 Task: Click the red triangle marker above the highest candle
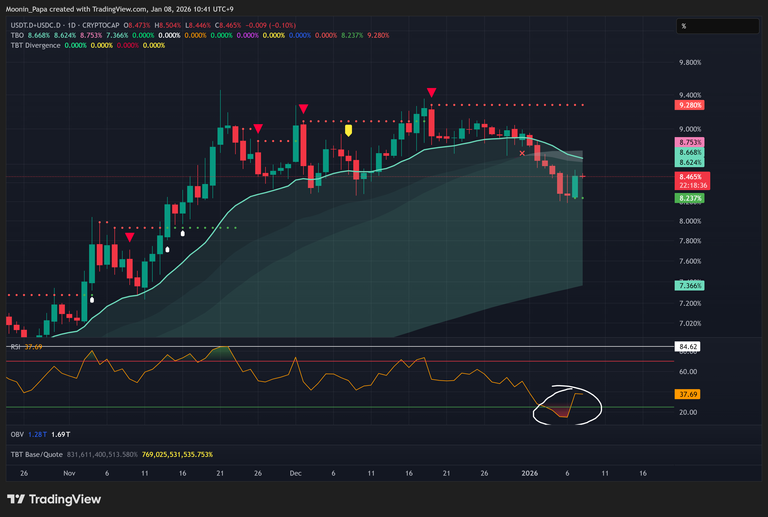tap(430, 92)
